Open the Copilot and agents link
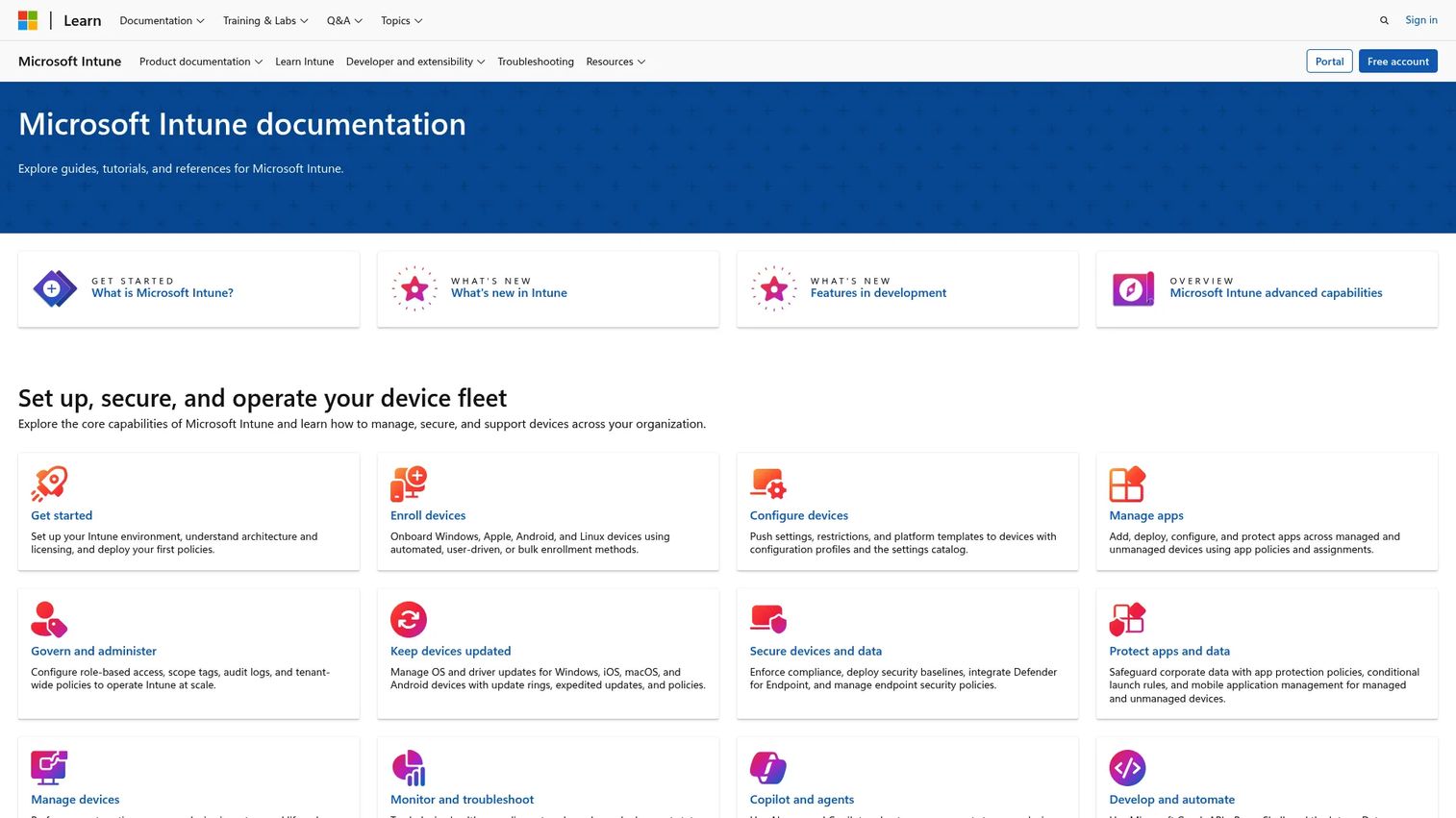 click(x=802, y=799)
